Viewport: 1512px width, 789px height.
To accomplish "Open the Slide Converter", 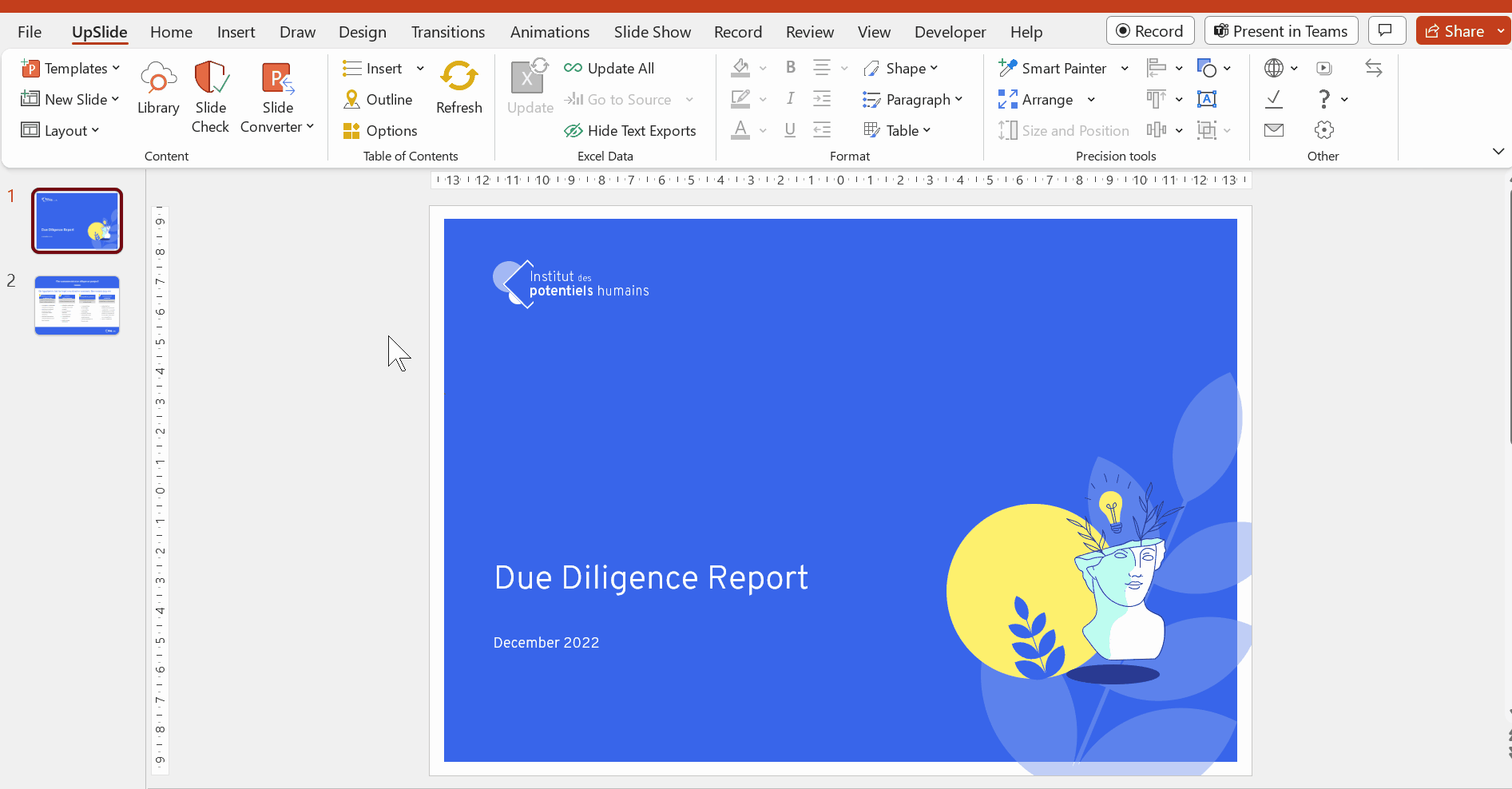I will point(276,94).
